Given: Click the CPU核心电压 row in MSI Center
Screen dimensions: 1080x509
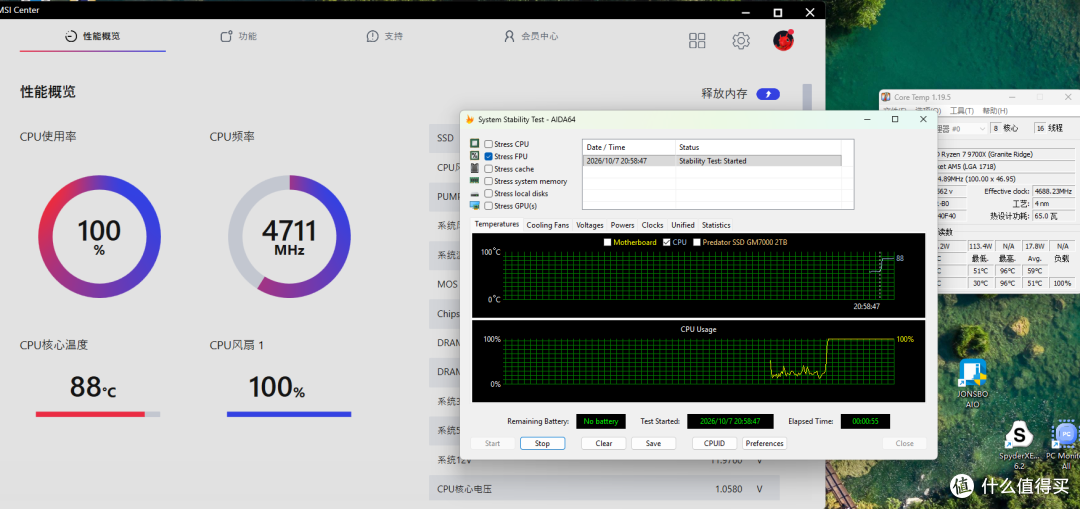Looking at the screenshot, I should (604, 489).
